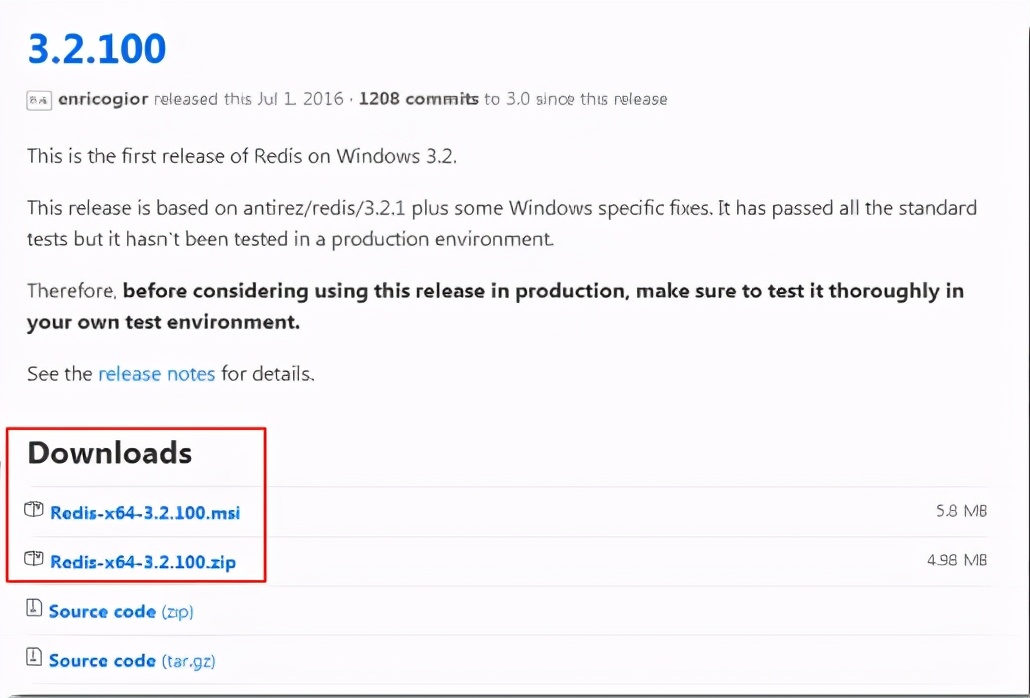Click the 5.8 MB file size label
Screen dimensions: 1030x698
point(960,511)
